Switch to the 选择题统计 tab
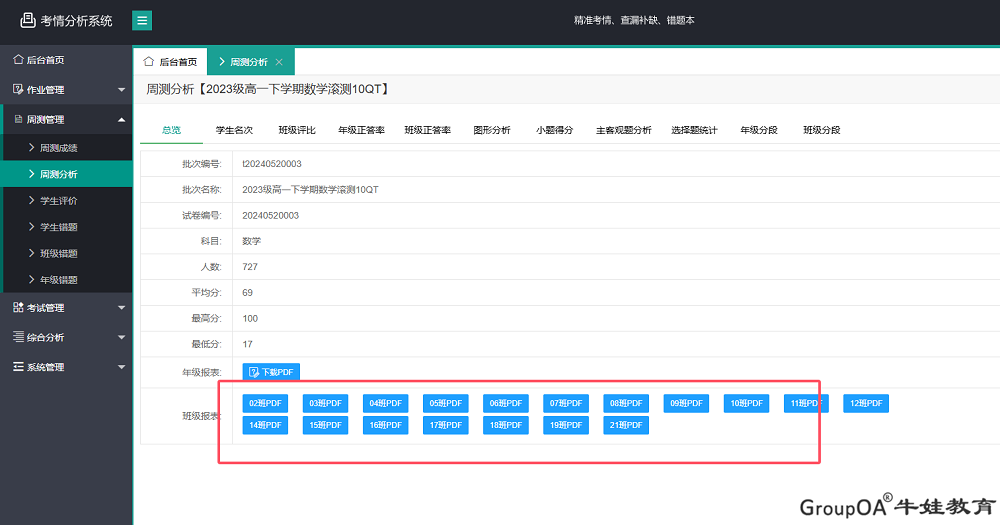This screenshot has height=525, width=1000. tap(694, 130)
